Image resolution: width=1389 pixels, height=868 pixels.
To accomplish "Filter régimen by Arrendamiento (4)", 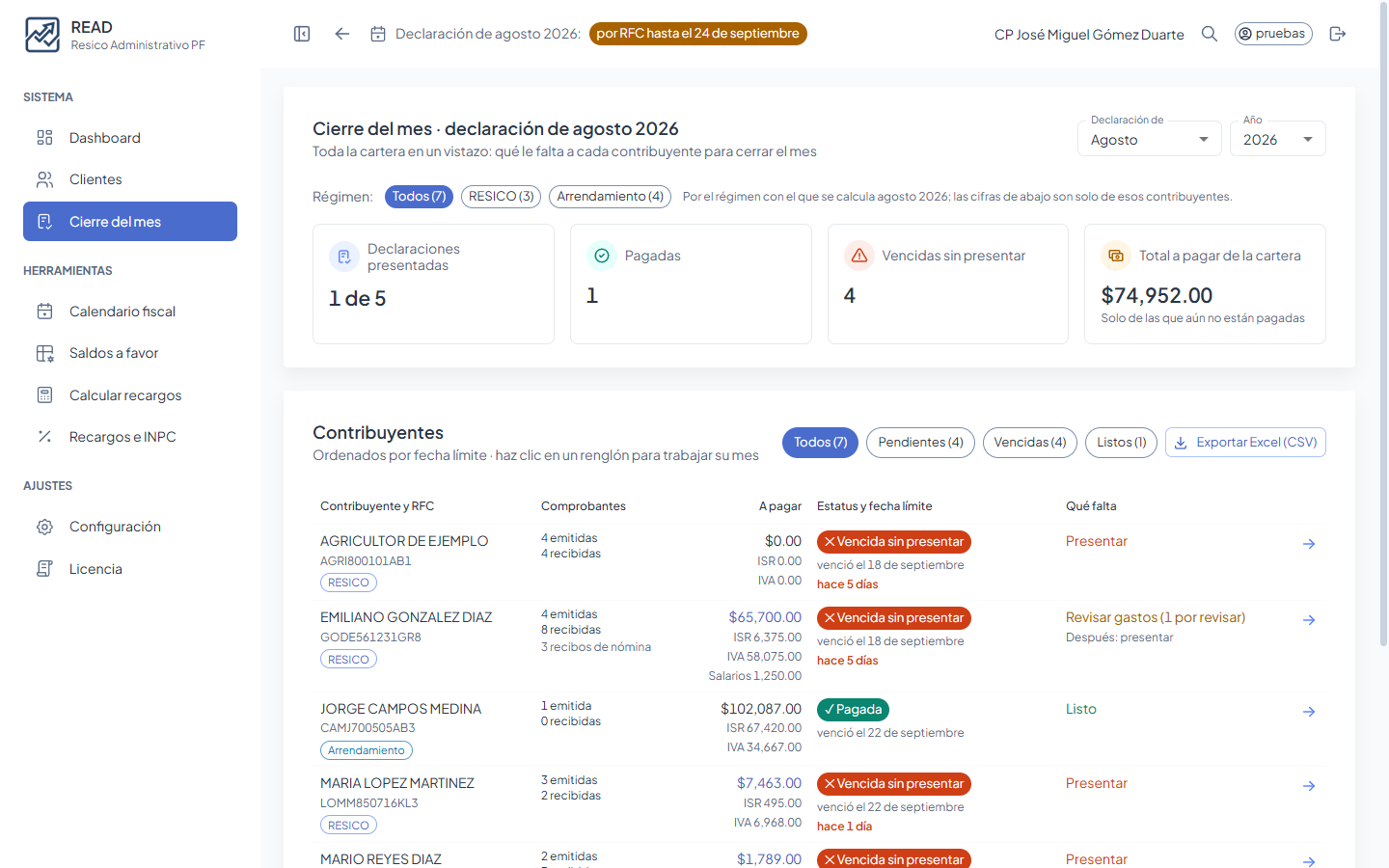I will (x=611, y=197).
